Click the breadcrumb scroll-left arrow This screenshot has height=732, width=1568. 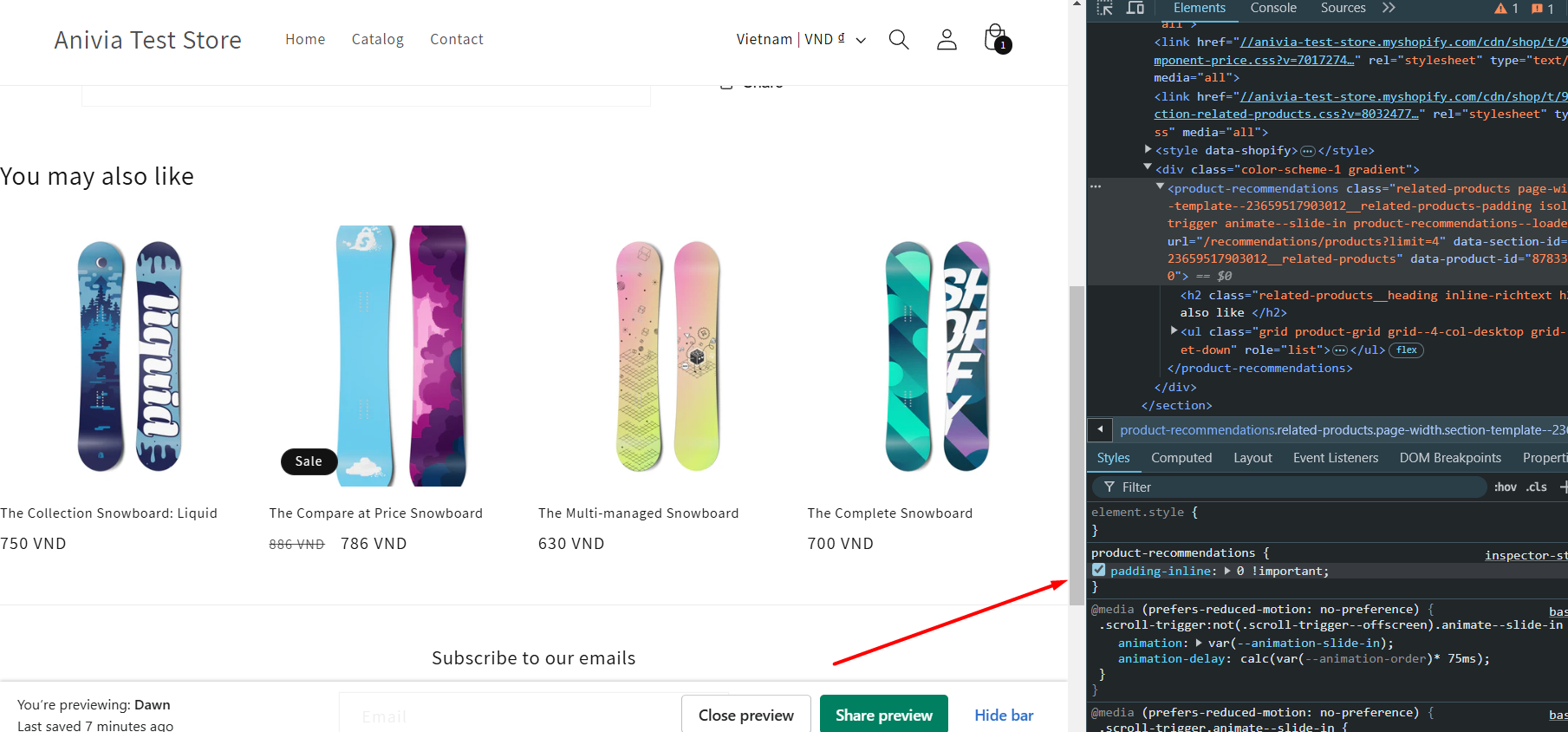pos(1100,429)
